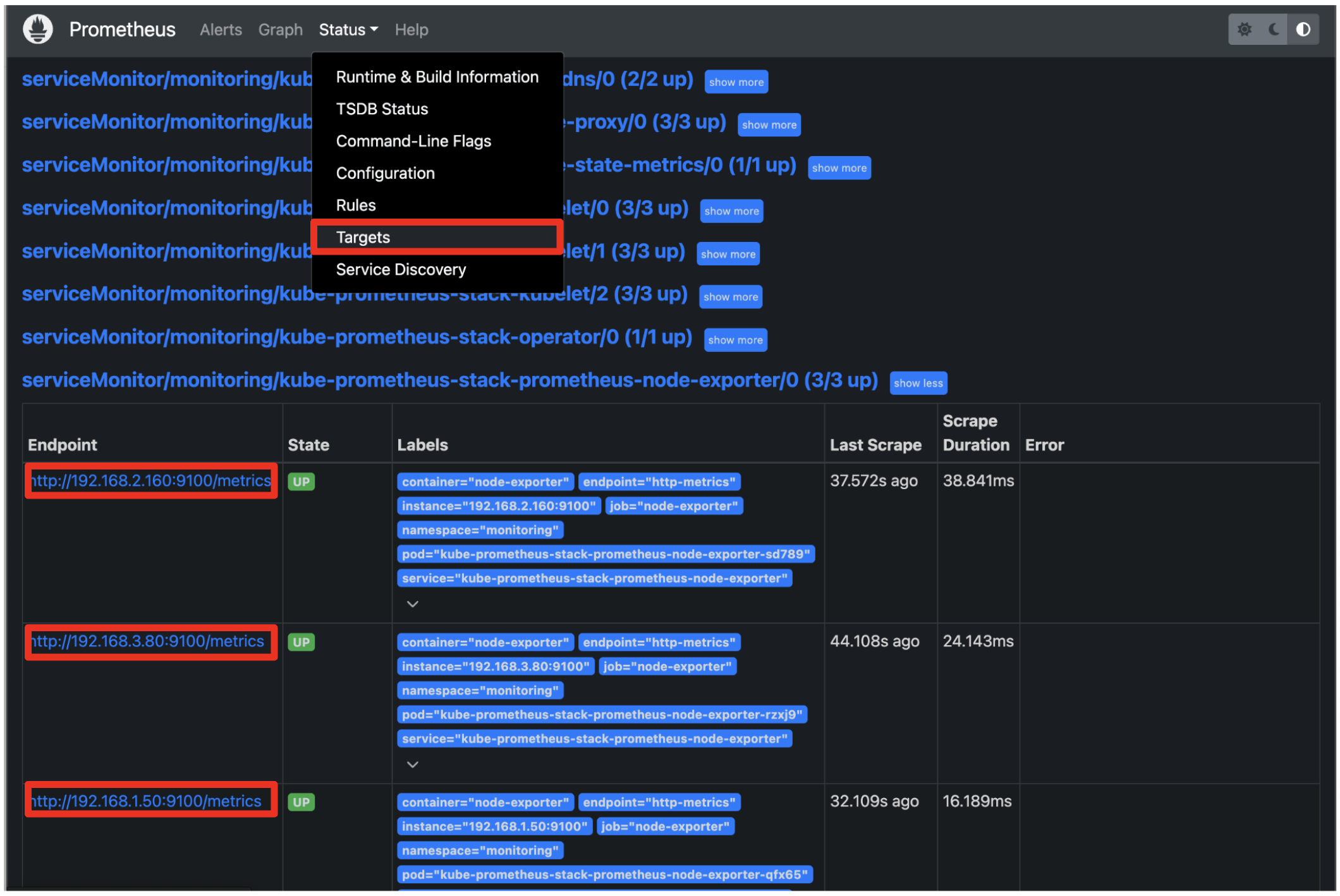This screenshot has width=1340, height=896.
Task: Collapse node-exporter group with show less
Action: [918, 383]
